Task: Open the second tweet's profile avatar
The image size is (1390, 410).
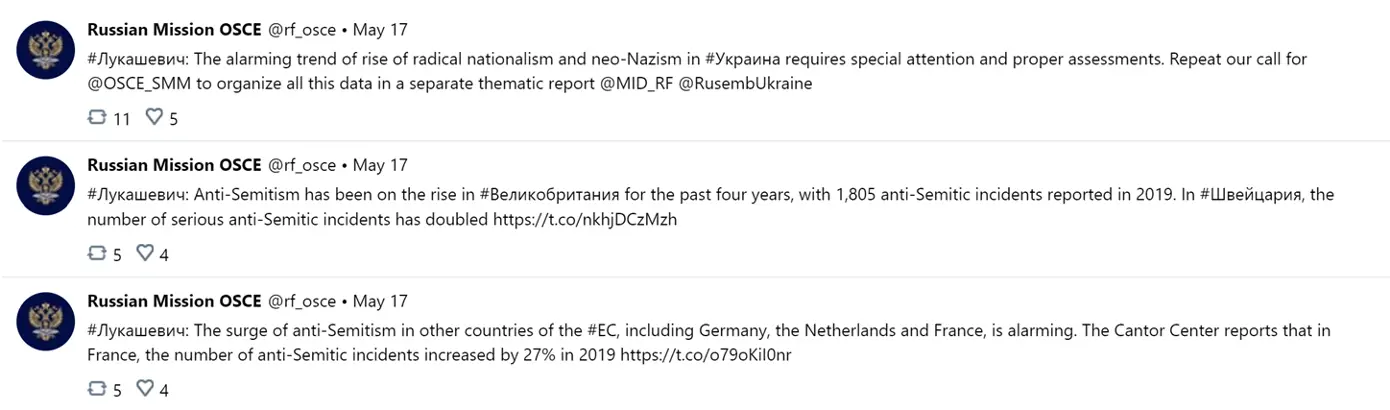Action: (x=46, y=186)
